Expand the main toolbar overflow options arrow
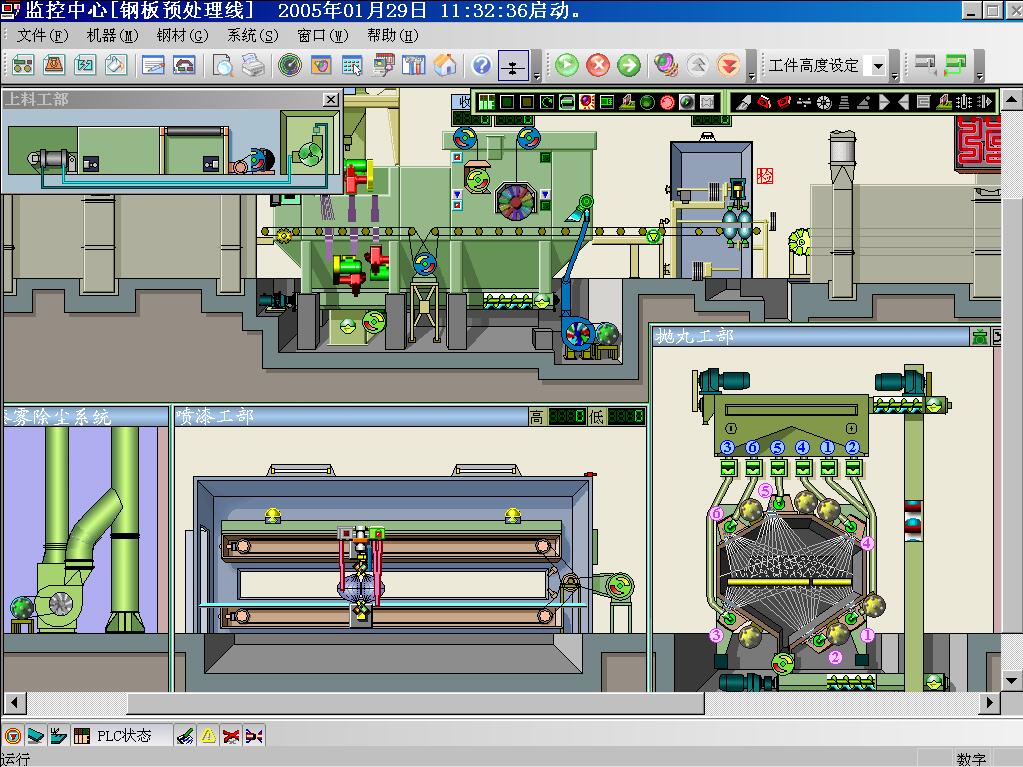 click(537, 76)
